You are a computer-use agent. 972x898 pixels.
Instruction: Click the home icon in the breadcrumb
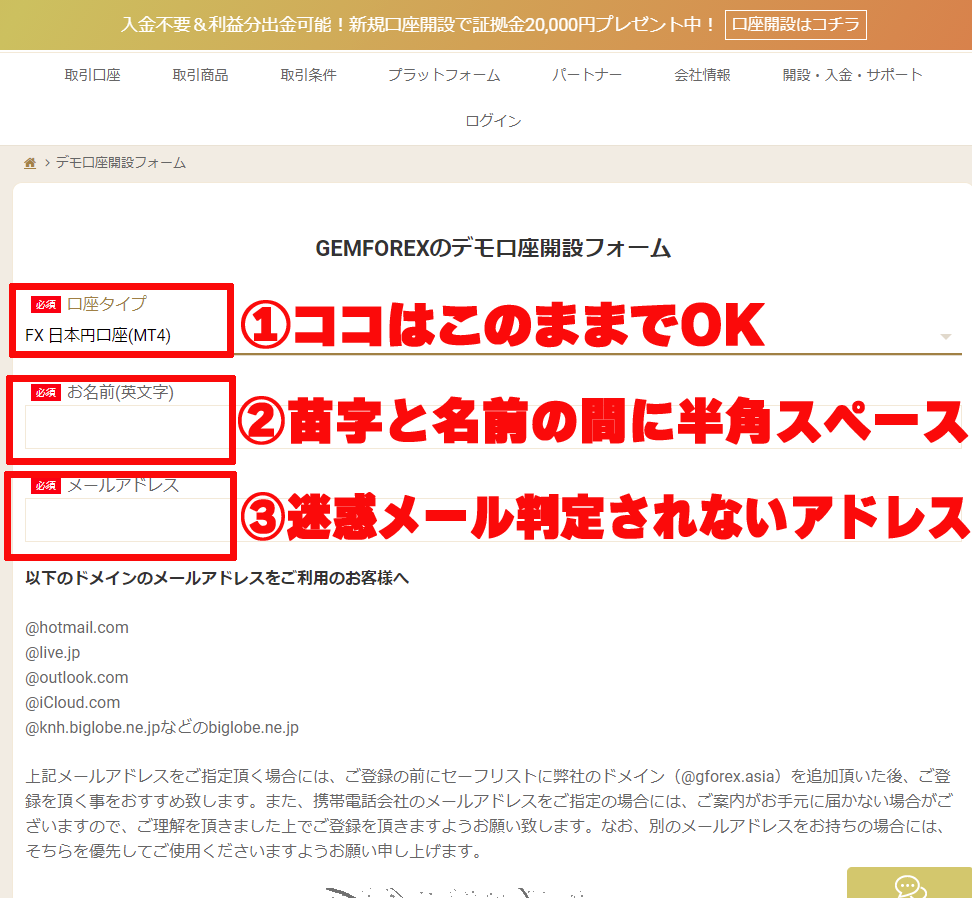30,163
